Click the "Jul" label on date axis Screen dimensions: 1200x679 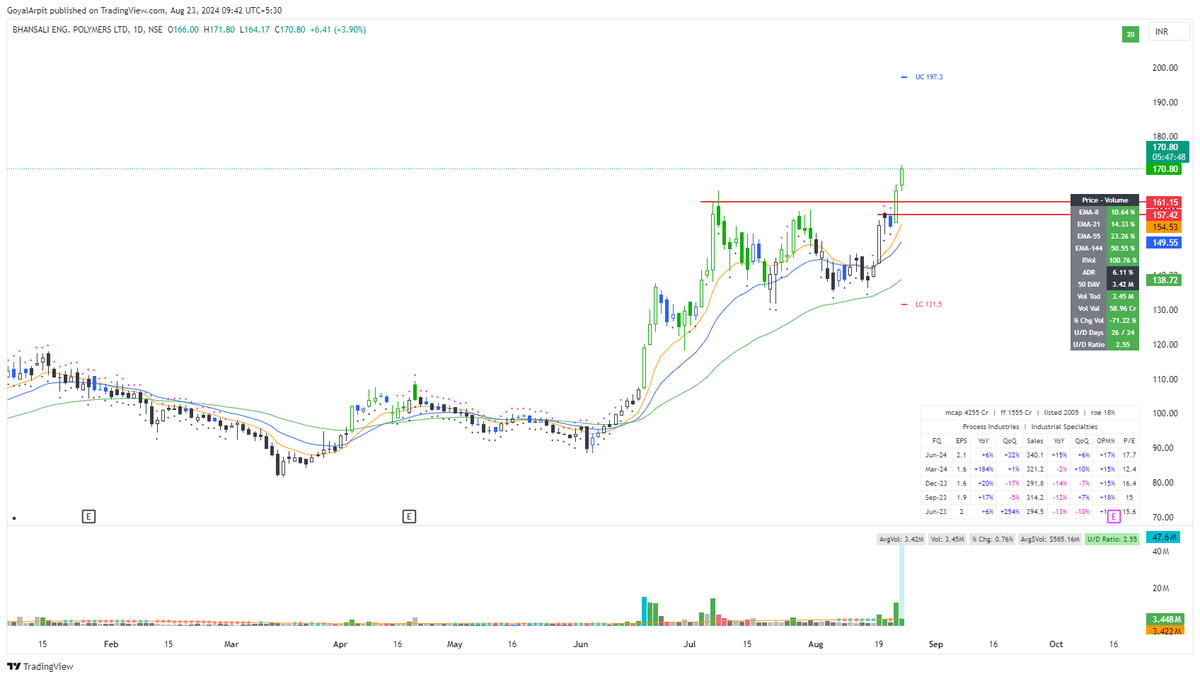point(690,645)
